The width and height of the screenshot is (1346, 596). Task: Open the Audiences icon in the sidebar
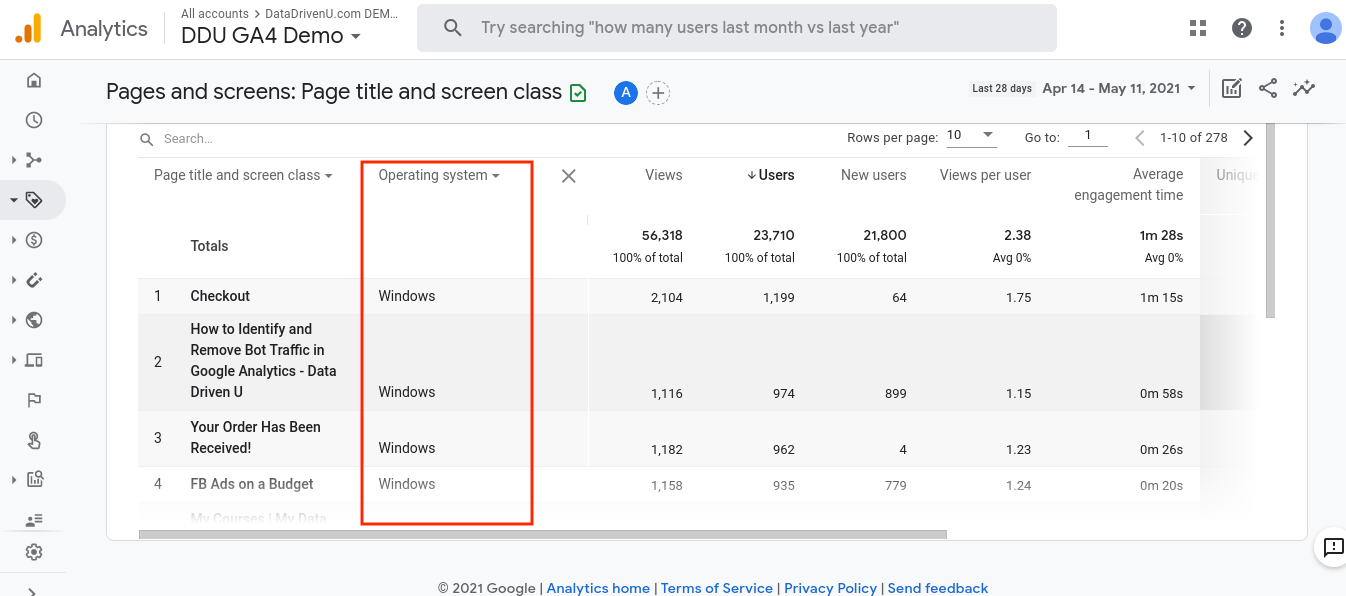[x=34, y=520]
